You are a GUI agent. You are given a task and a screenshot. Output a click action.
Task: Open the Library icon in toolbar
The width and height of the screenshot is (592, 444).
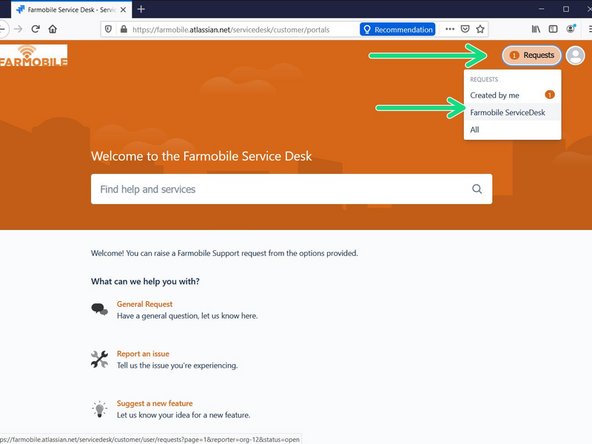(x=536, y=29)
